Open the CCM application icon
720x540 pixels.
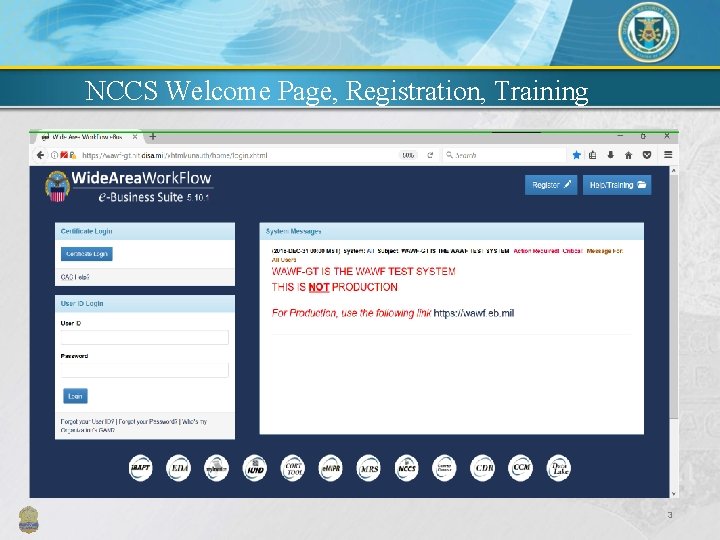pyautogui.click(x=521, y=468)
